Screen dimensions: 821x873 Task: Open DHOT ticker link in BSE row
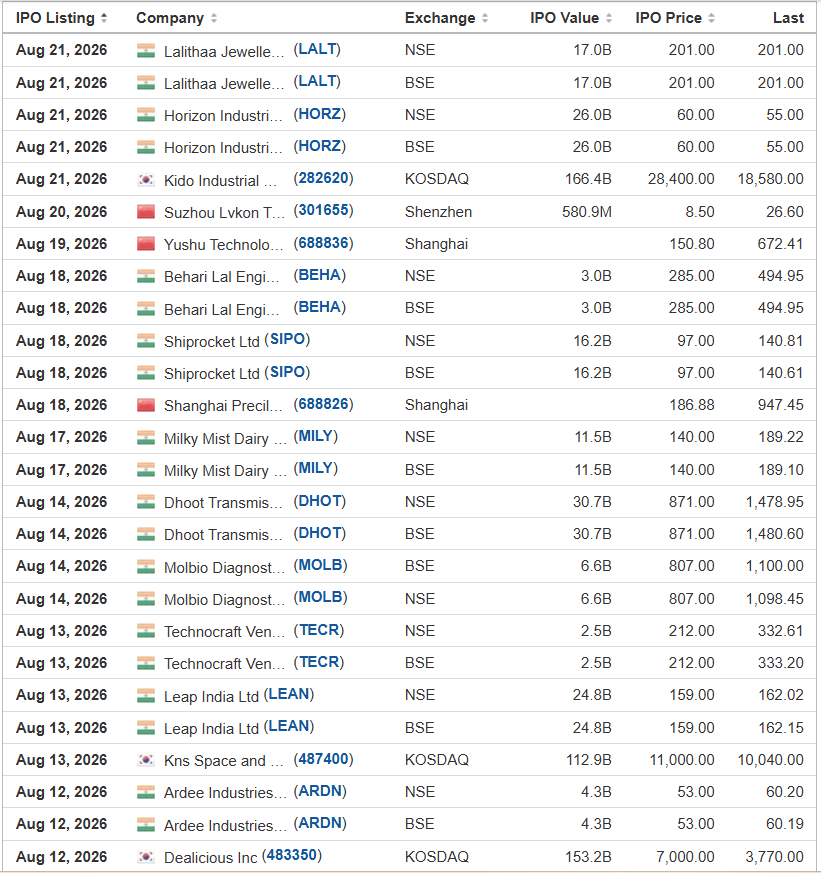(x=319, y=533)
